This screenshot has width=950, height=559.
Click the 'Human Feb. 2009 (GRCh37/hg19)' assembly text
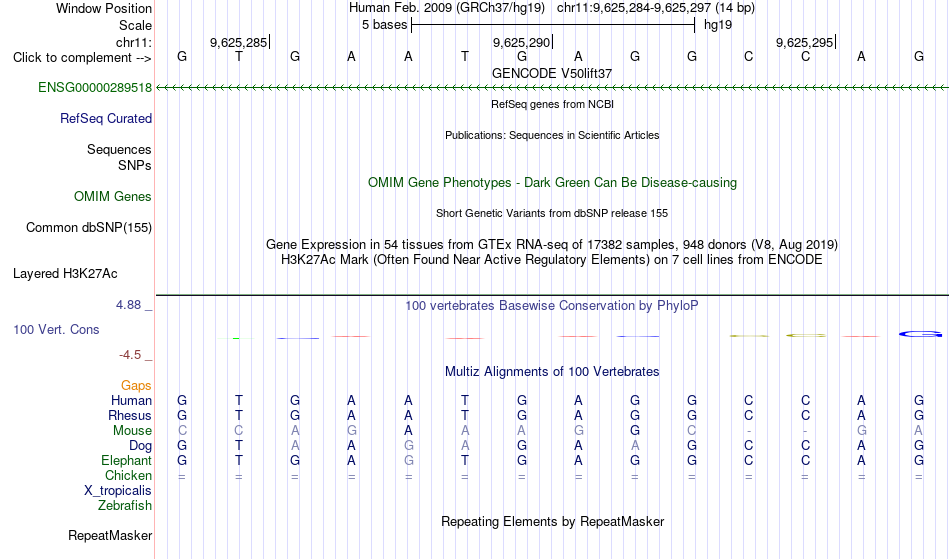[447, 8]
